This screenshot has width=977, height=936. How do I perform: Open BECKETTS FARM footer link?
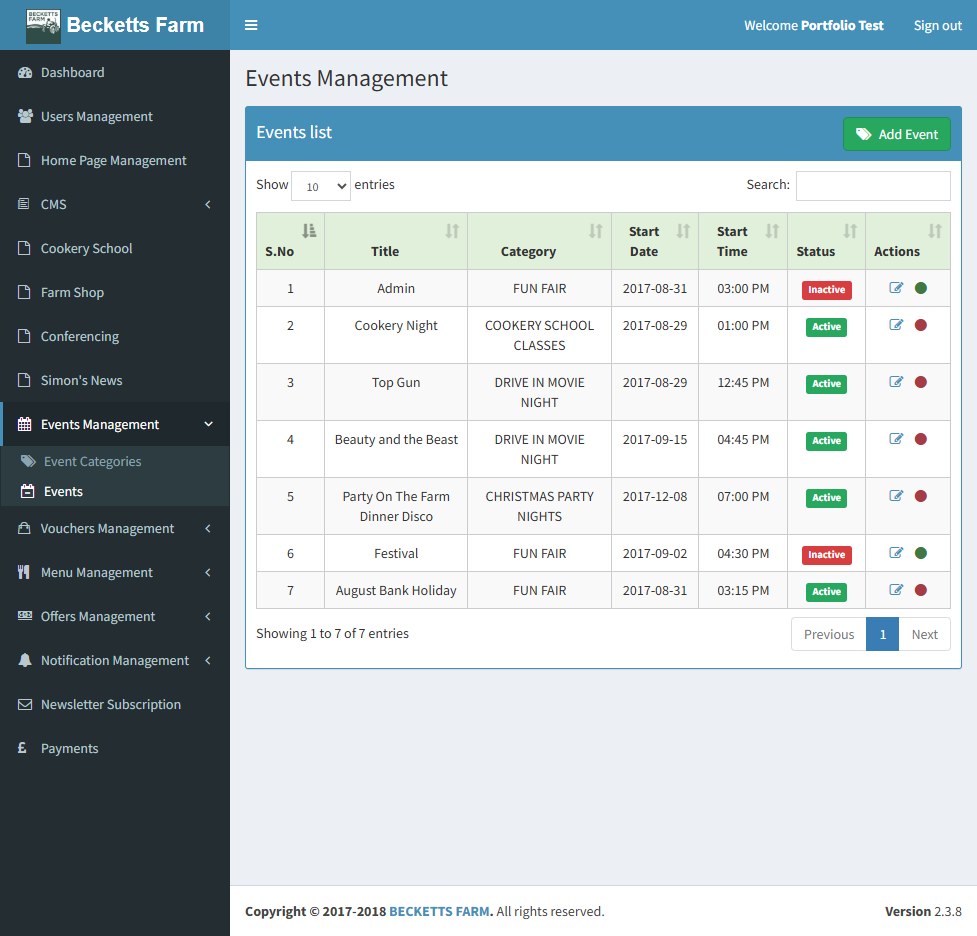[x=439, y=911]
